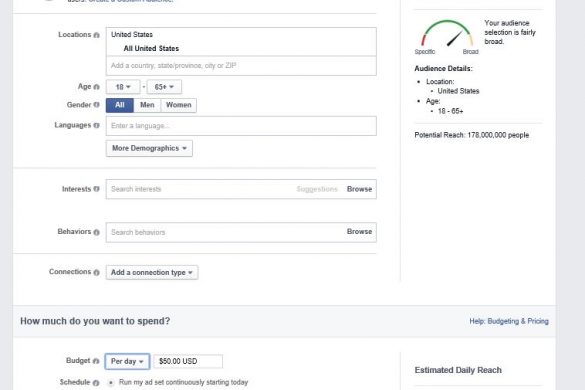Select run ad set continuously radio button
This screenshot has height=390, width=585.
pyautogui.click(x=111, y=383)
